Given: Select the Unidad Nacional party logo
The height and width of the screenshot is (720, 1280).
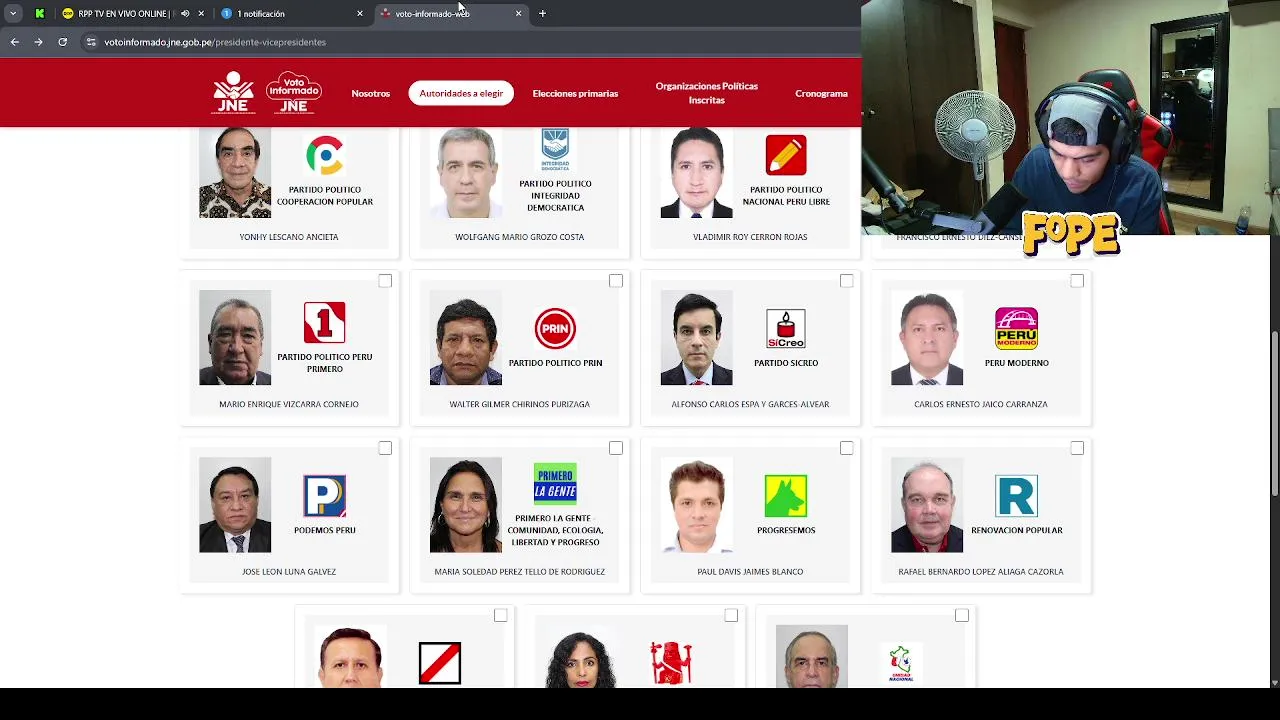Looking at the screenshot, I should coord(901,664).
